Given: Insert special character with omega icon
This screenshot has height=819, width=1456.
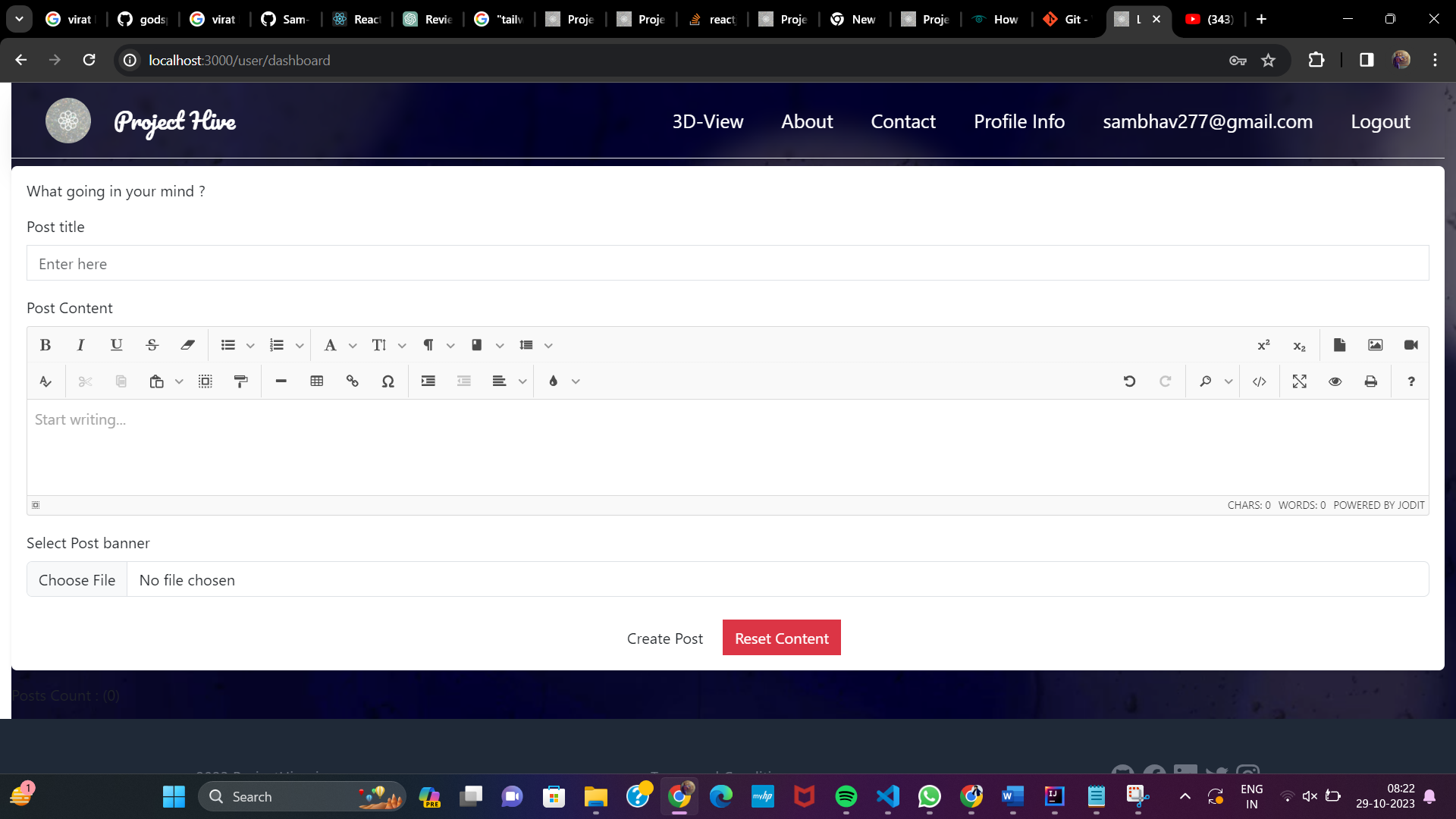Looking at the screenshot, I should (x=388, y=381).
